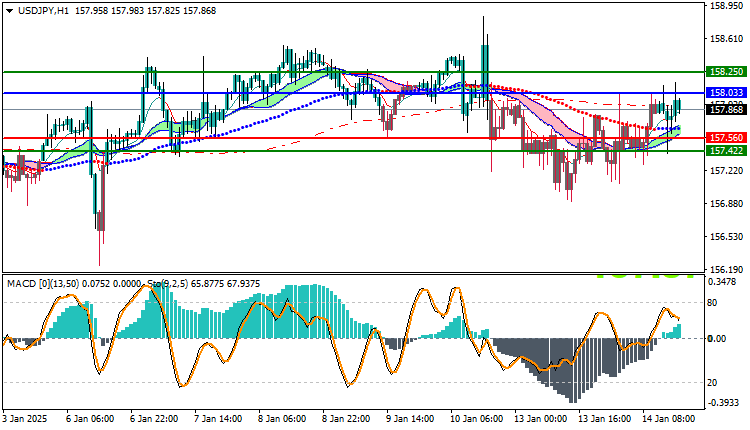
Task: Click the 157.220 price scale value
Action: click(727, 171)
